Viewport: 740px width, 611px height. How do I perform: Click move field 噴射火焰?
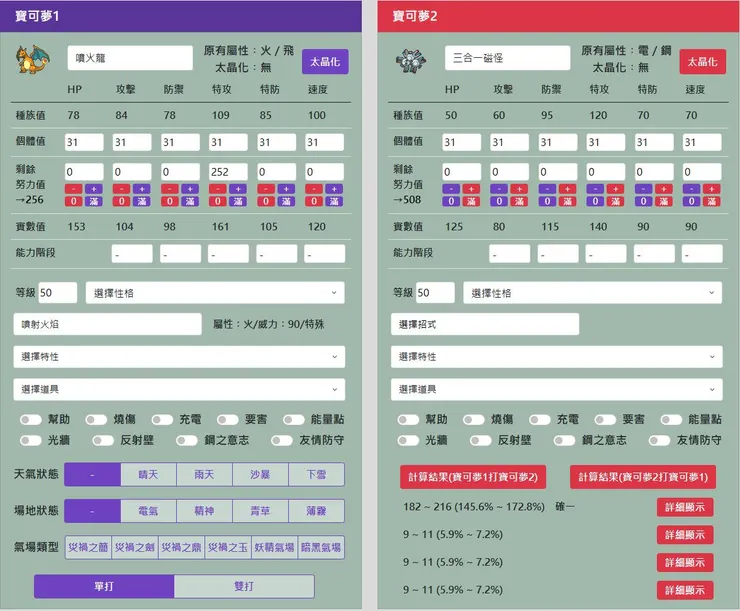tap(108, 325)
